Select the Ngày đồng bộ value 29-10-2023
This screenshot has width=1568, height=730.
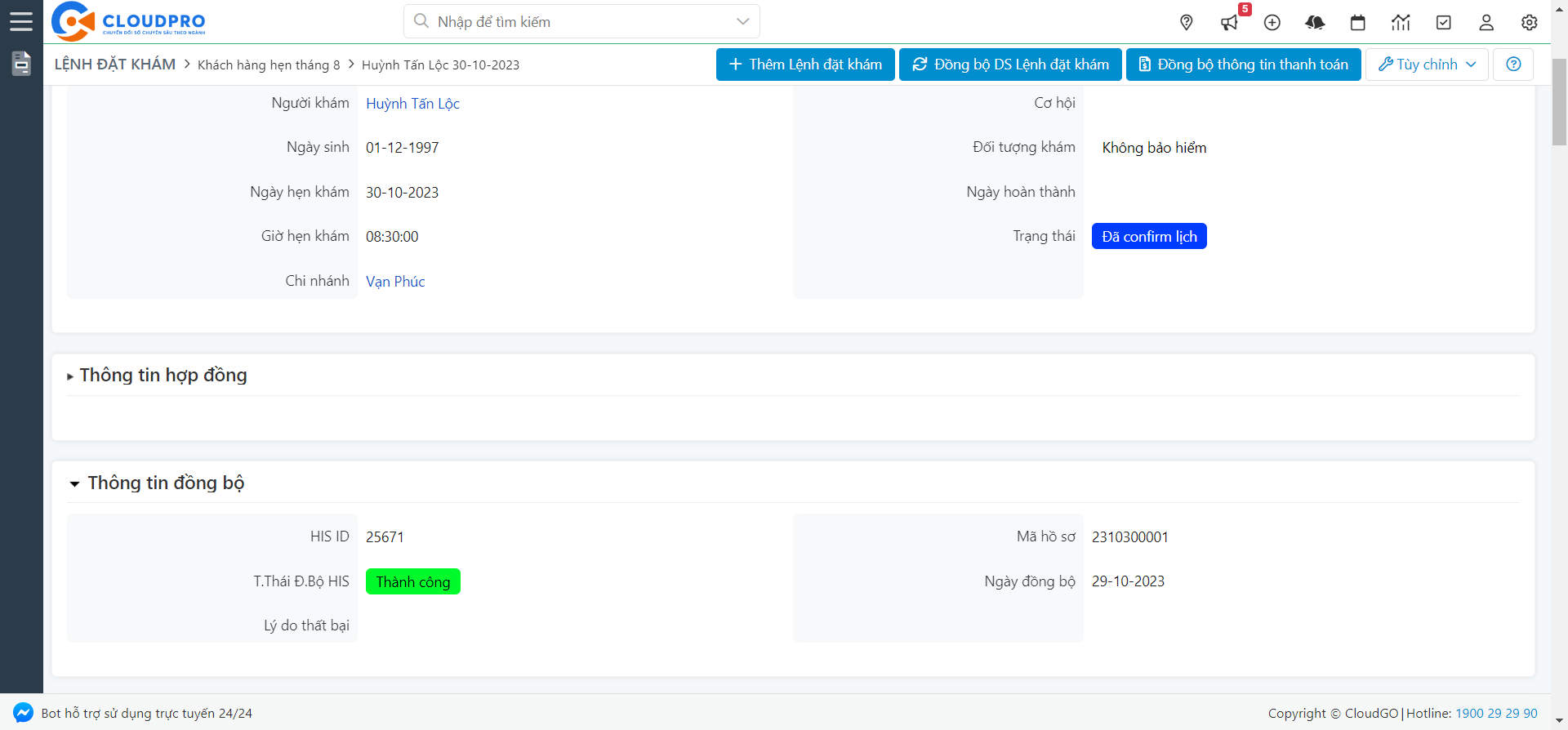tap(1128, 581)
